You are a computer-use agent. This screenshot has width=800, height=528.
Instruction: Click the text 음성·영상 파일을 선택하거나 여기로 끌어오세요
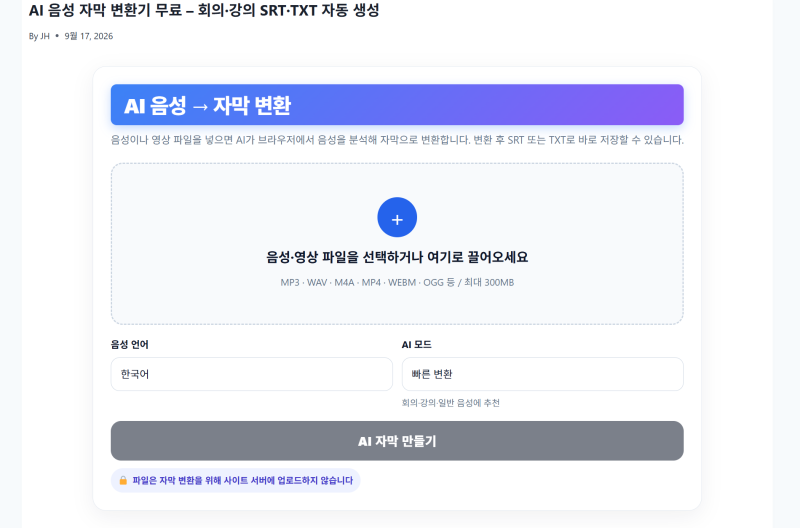click(397, 257)
